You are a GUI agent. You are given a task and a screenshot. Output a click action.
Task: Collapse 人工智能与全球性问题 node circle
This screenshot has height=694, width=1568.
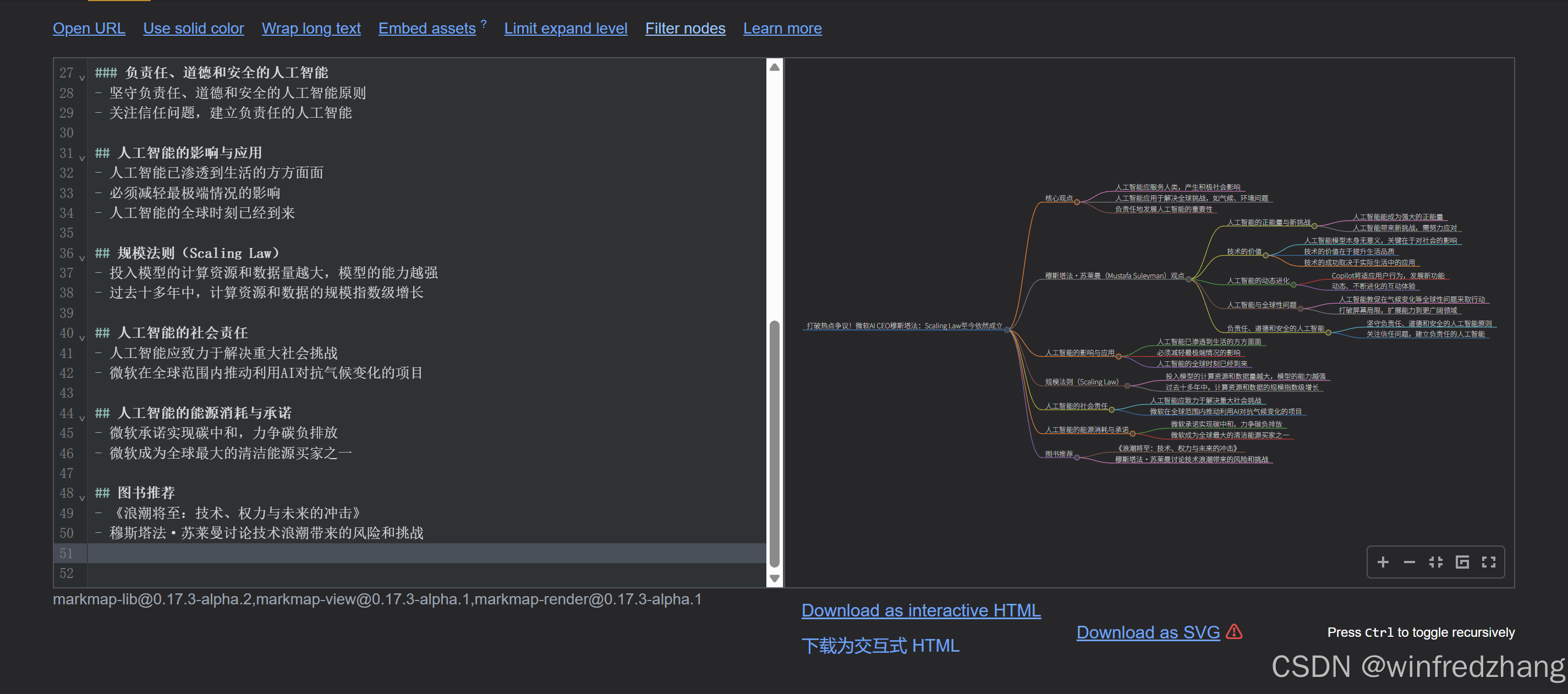1301,309
